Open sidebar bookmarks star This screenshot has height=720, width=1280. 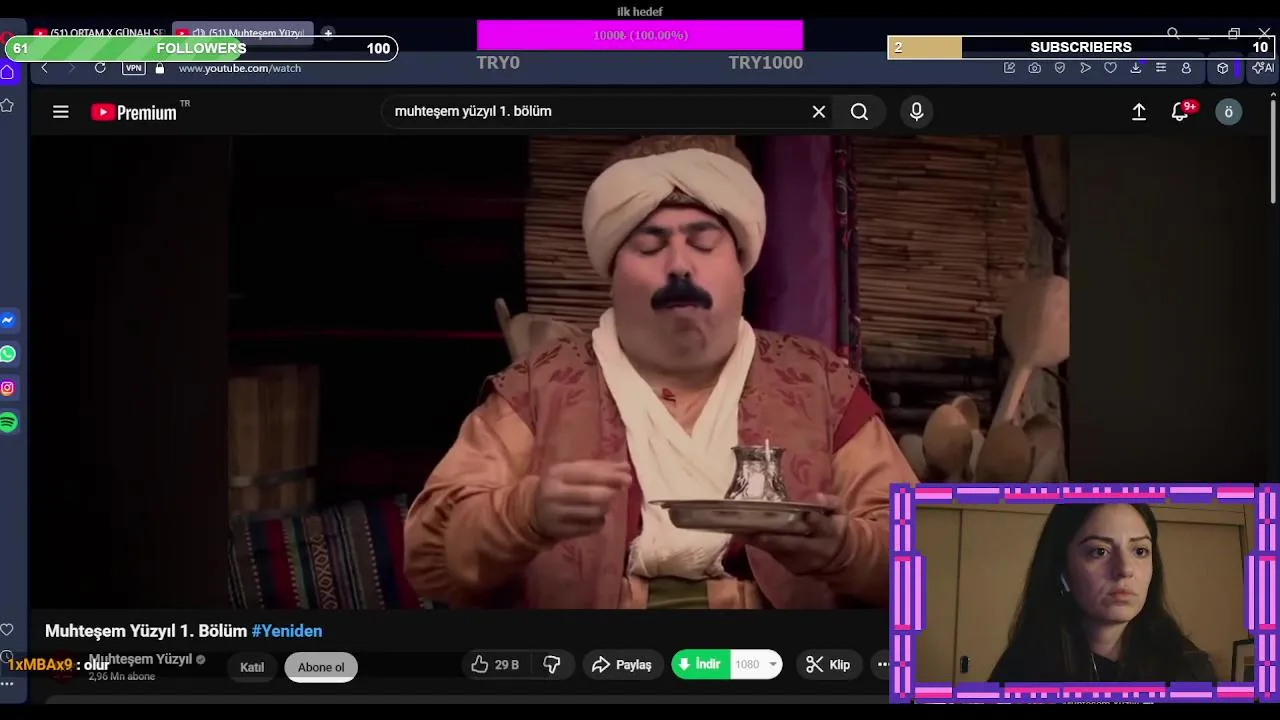click(7, 105)
